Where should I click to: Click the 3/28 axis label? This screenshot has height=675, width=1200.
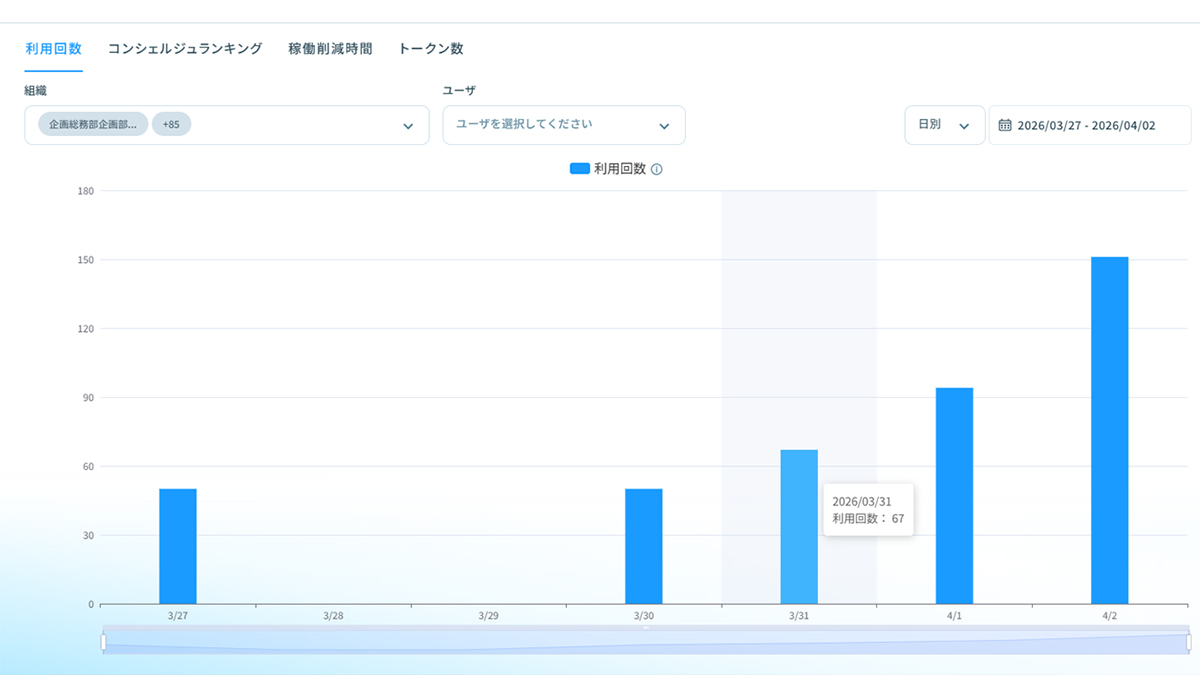333,616
